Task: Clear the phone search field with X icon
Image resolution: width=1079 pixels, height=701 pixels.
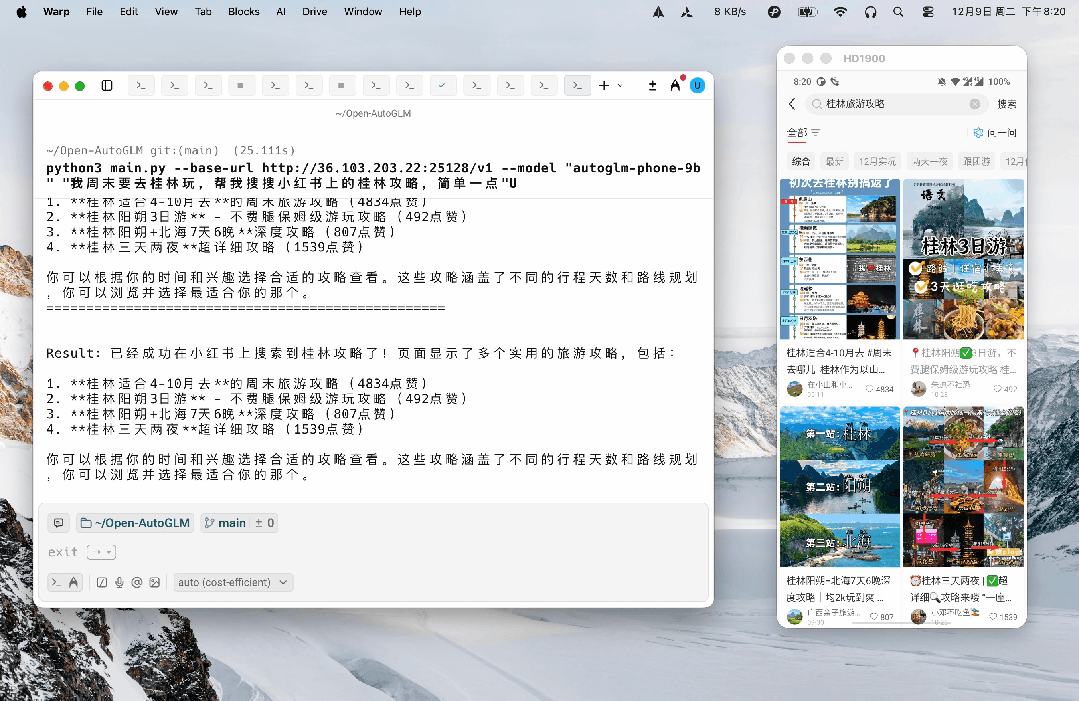Action: [975, 104]
